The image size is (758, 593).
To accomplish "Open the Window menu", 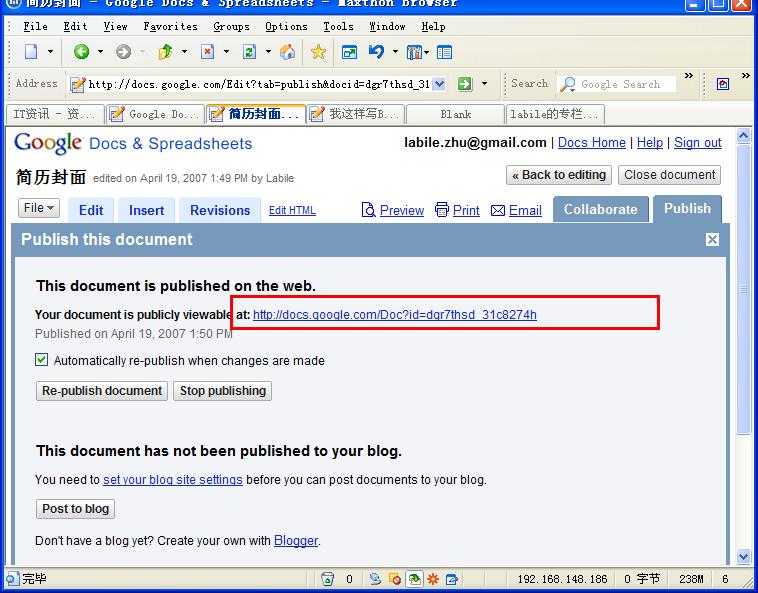I will [387, 26].
